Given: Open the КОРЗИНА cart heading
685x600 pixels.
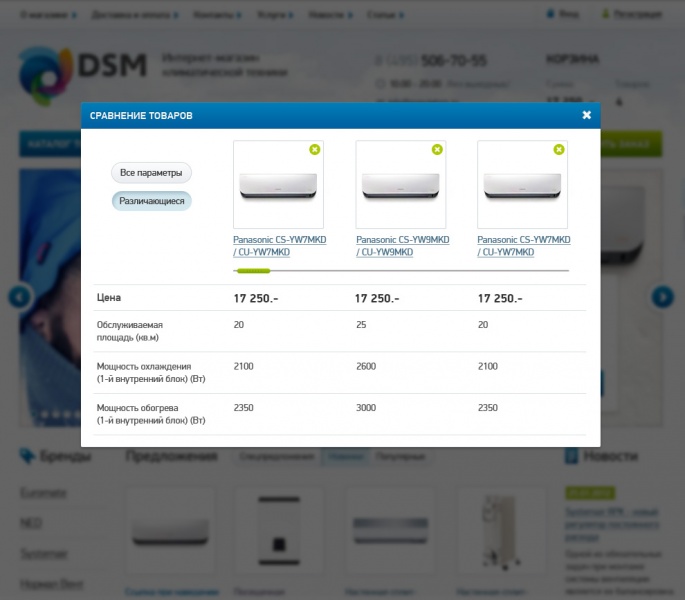Looking at the screenshot, I should (x=573, y=59).
